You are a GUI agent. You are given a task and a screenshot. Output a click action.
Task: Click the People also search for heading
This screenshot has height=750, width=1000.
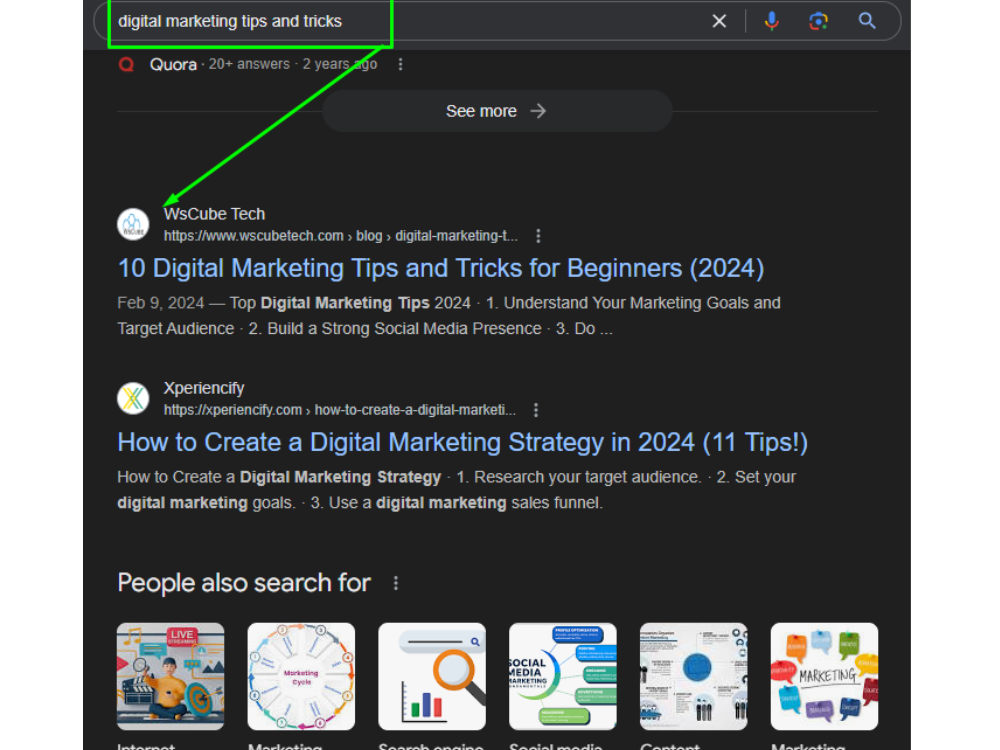tap(244, 583)
